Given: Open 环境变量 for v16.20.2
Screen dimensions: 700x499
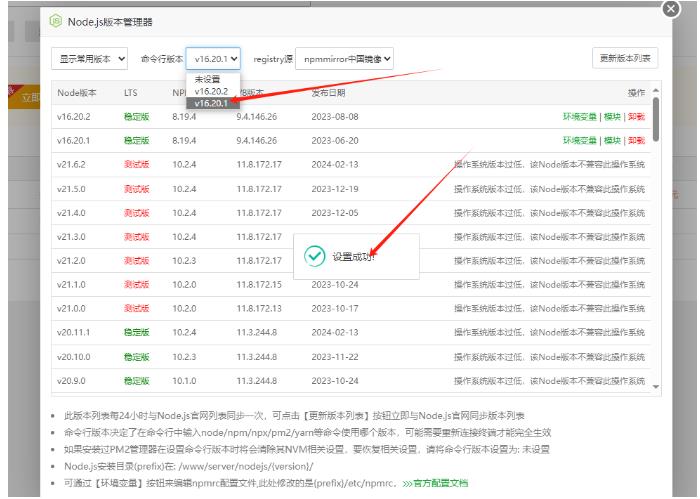Looking at the screenshot, I should (579, 116).
